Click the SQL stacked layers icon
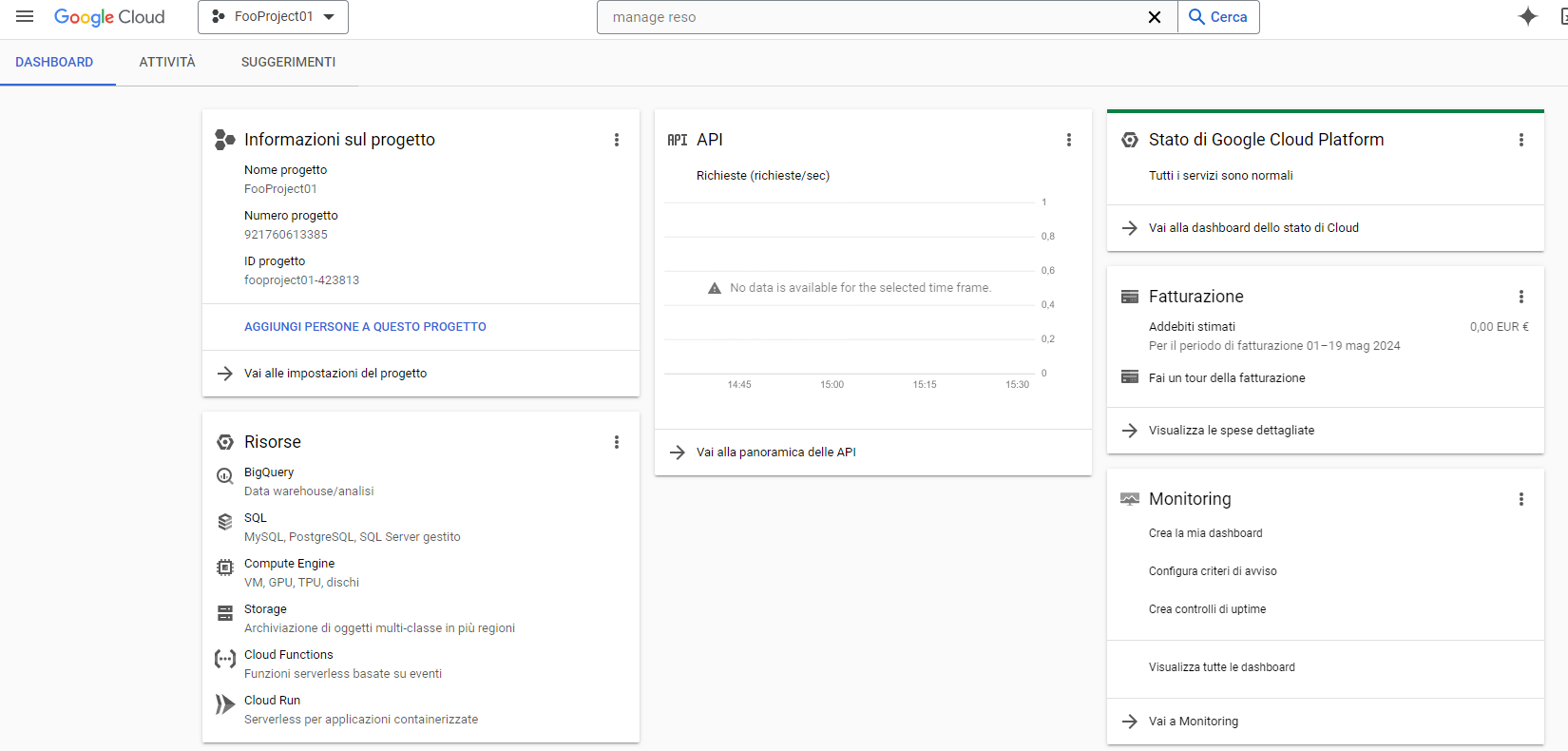Screen dimensions: 1568x751 pyautogui.click(x=225, y=522)
